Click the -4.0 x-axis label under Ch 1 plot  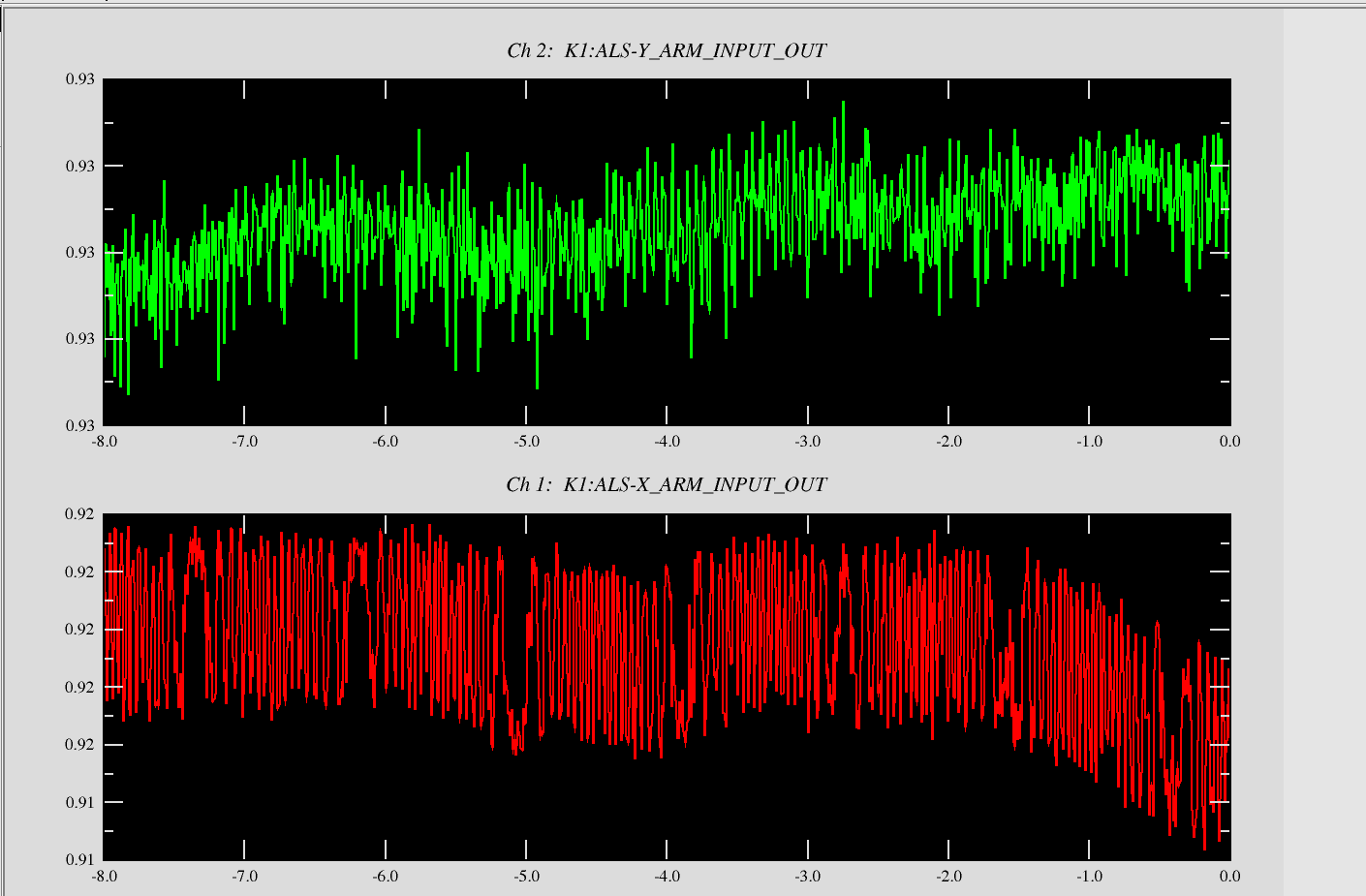coord(667,877)
